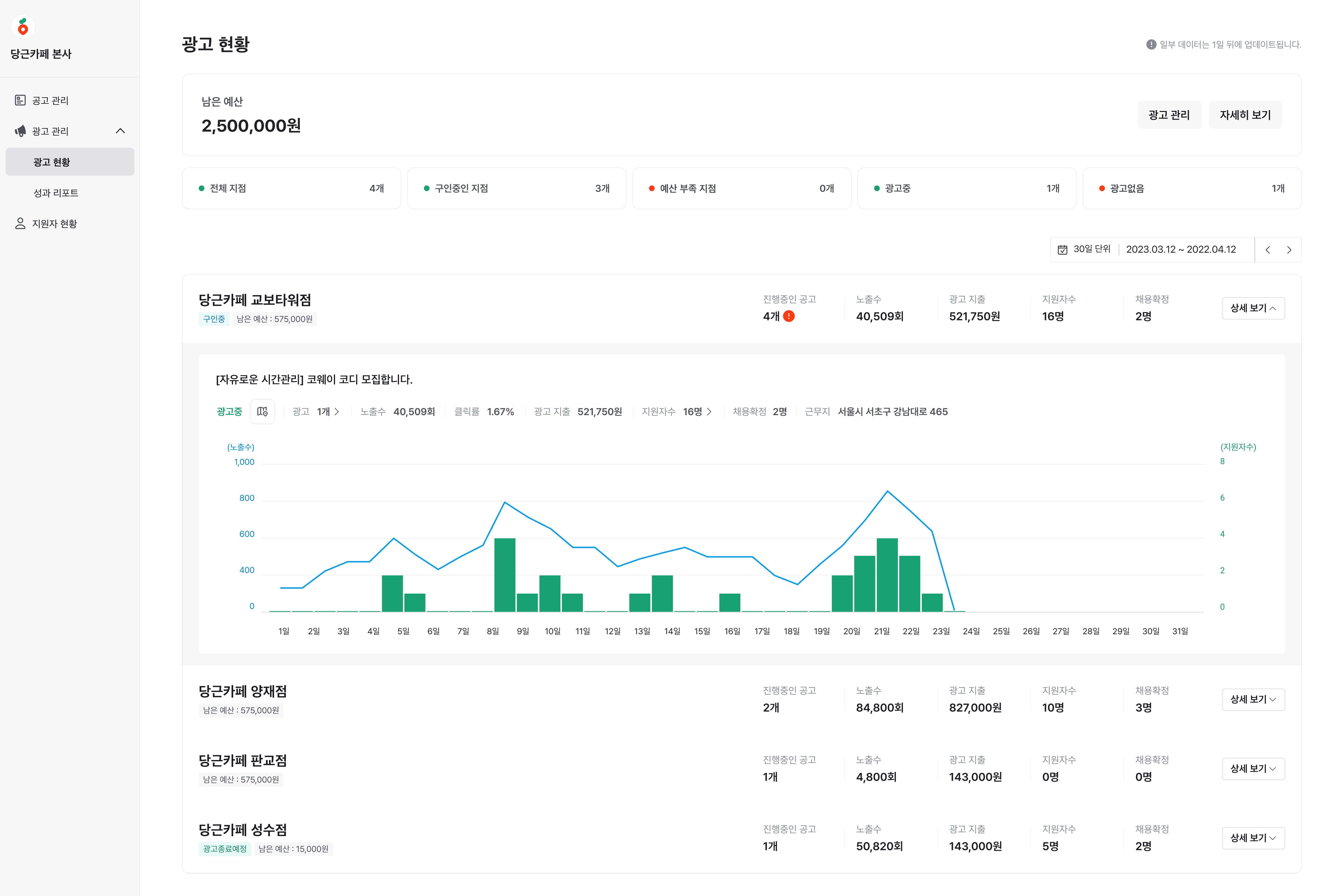Click the map icon next to 광고중
The width and height of the screenshot is (1344, 896).
tap(262, 411)
